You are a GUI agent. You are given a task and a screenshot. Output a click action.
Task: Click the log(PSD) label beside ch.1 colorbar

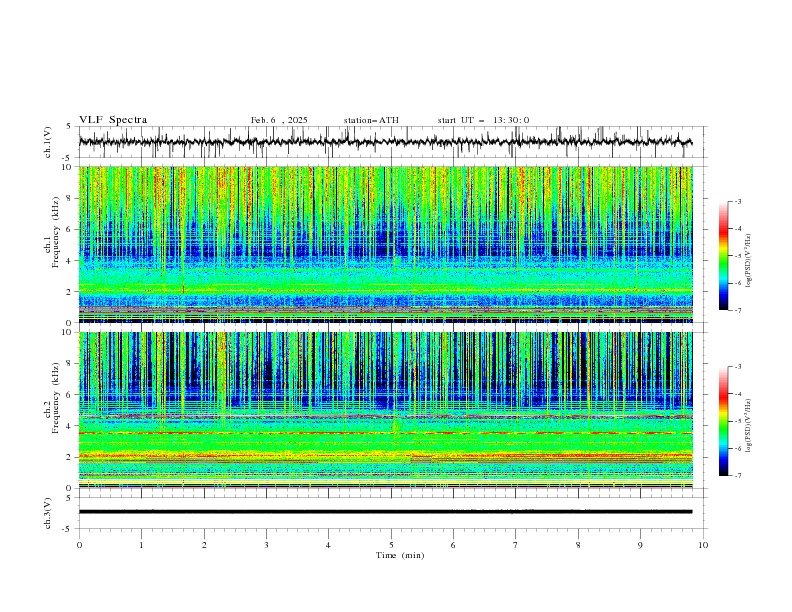(x=748, y=261)
